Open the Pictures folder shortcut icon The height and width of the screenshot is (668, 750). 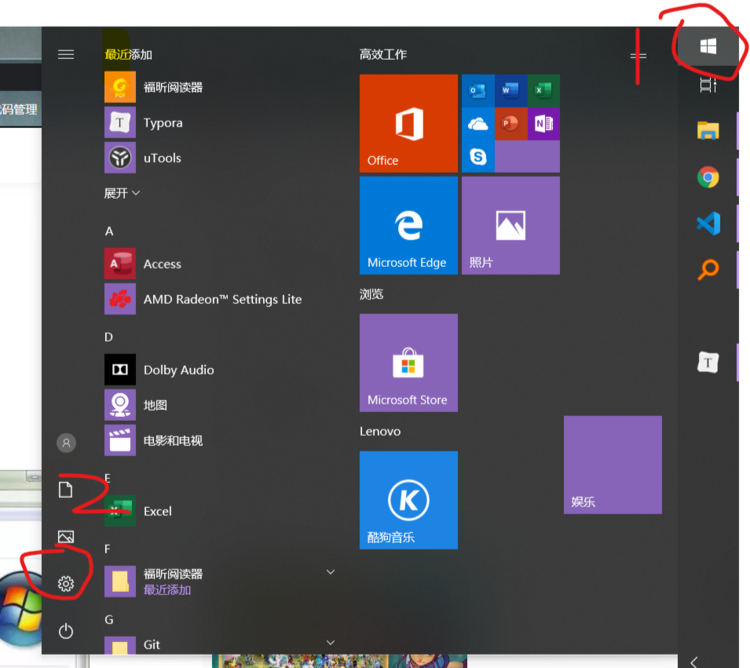click(x=66, y=537)
